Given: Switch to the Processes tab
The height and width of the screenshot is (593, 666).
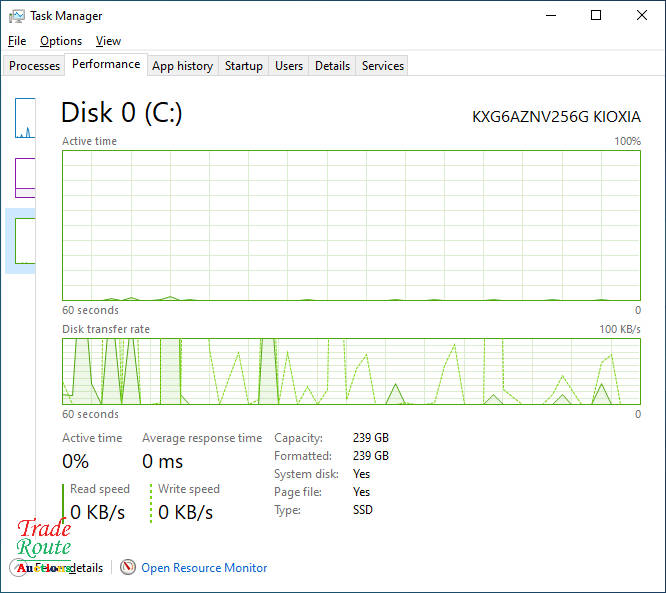Looking at the screenshot, I should [35, 66].
